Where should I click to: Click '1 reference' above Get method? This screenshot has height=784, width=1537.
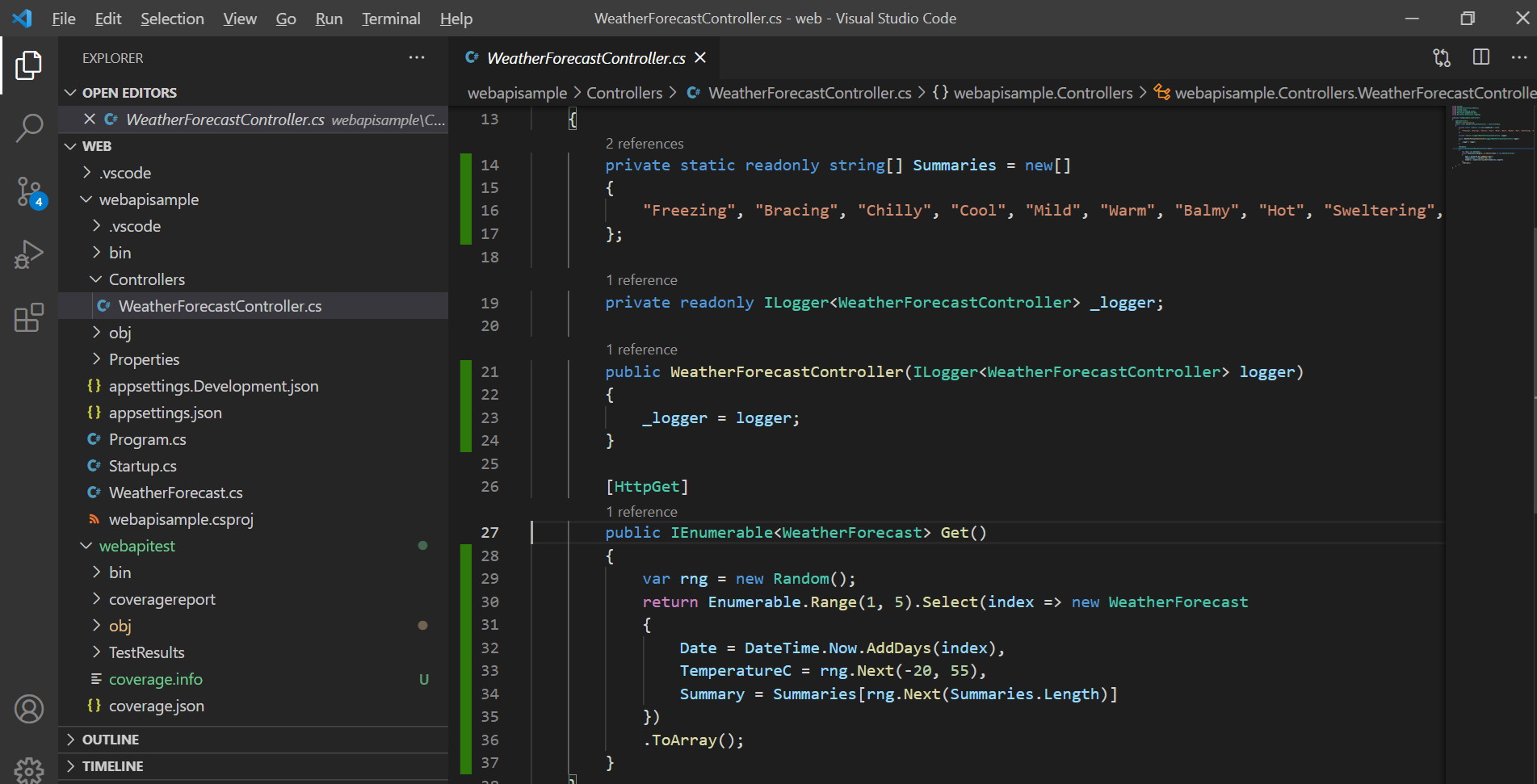coord(641,511)
